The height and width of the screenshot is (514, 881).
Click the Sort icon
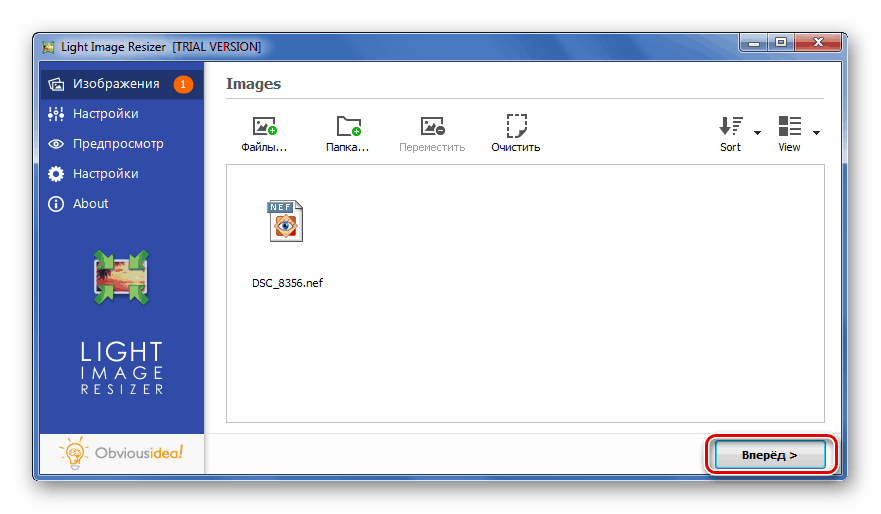click(730, 126)
